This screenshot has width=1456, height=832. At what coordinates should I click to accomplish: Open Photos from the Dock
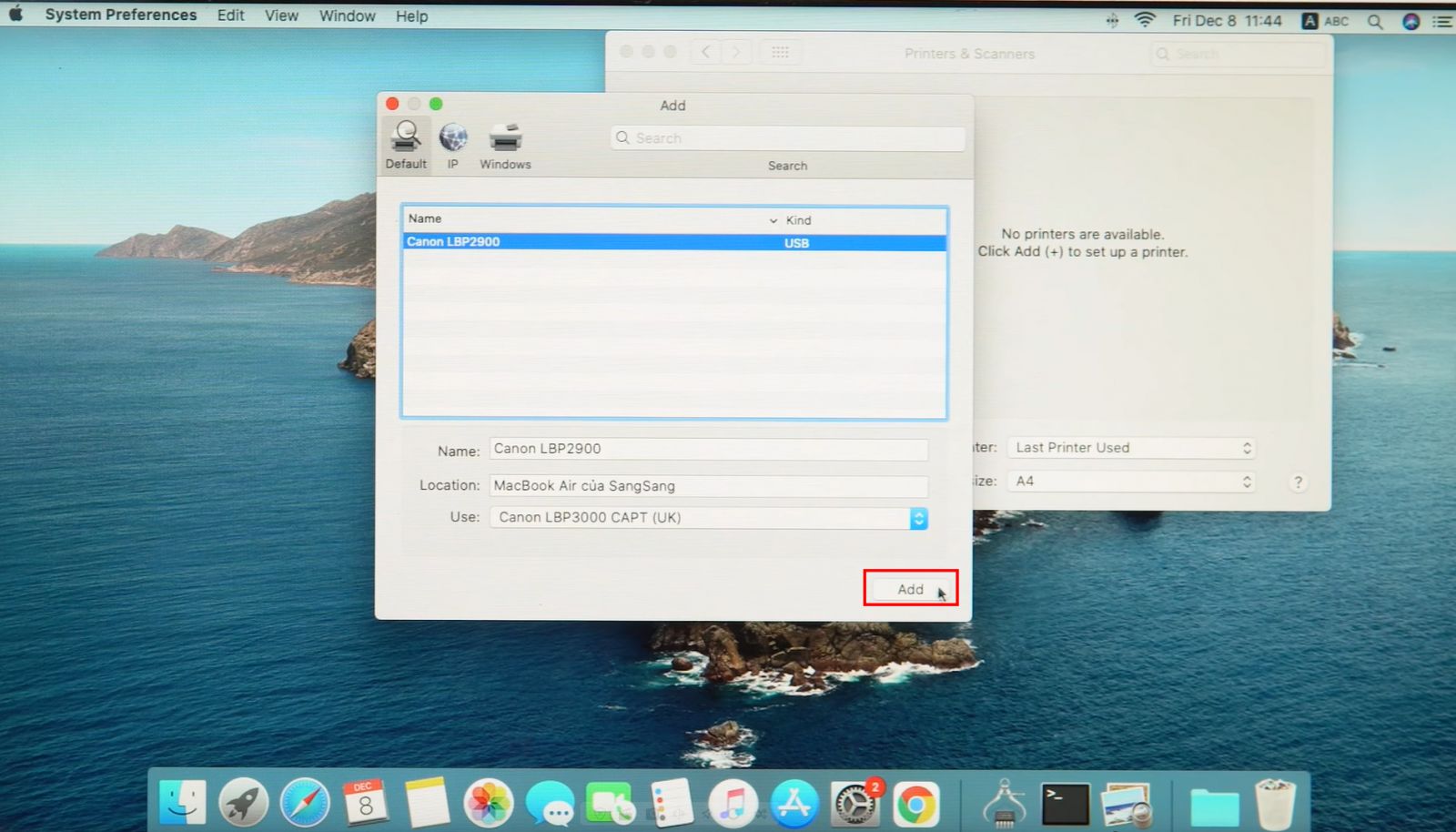click(489, 803)
